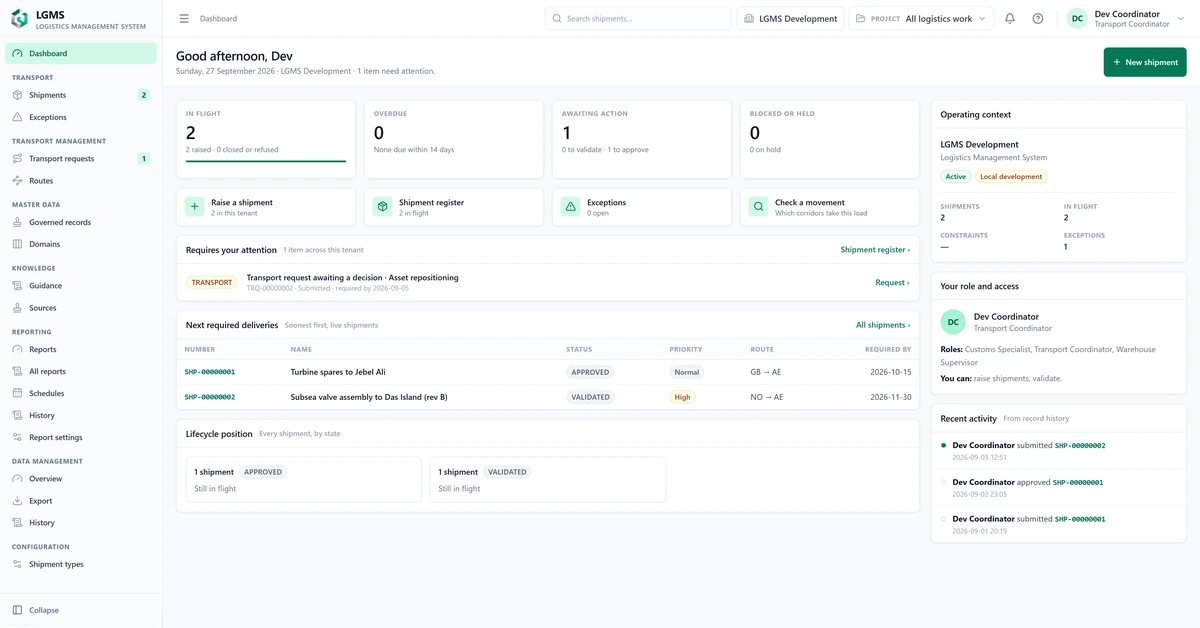
Task: Open the LGMS Development tenant selector
Action: [790, 18]
